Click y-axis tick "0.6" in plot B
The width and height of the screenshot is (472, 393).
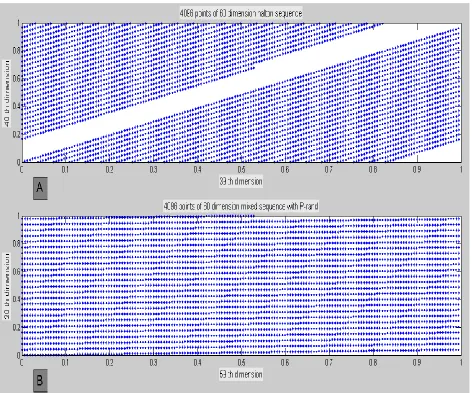click(x=17, y=271)
